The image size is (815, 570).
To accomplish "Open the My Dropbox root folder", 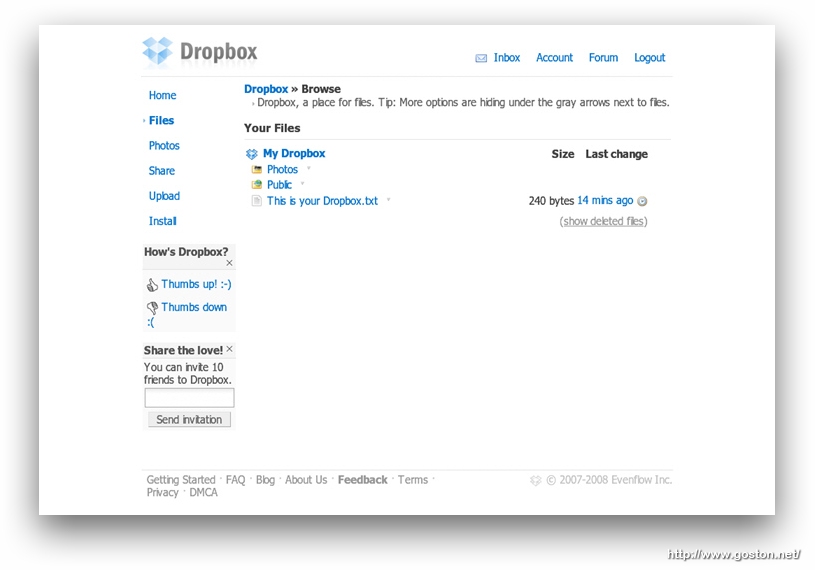I will (294, 154).
